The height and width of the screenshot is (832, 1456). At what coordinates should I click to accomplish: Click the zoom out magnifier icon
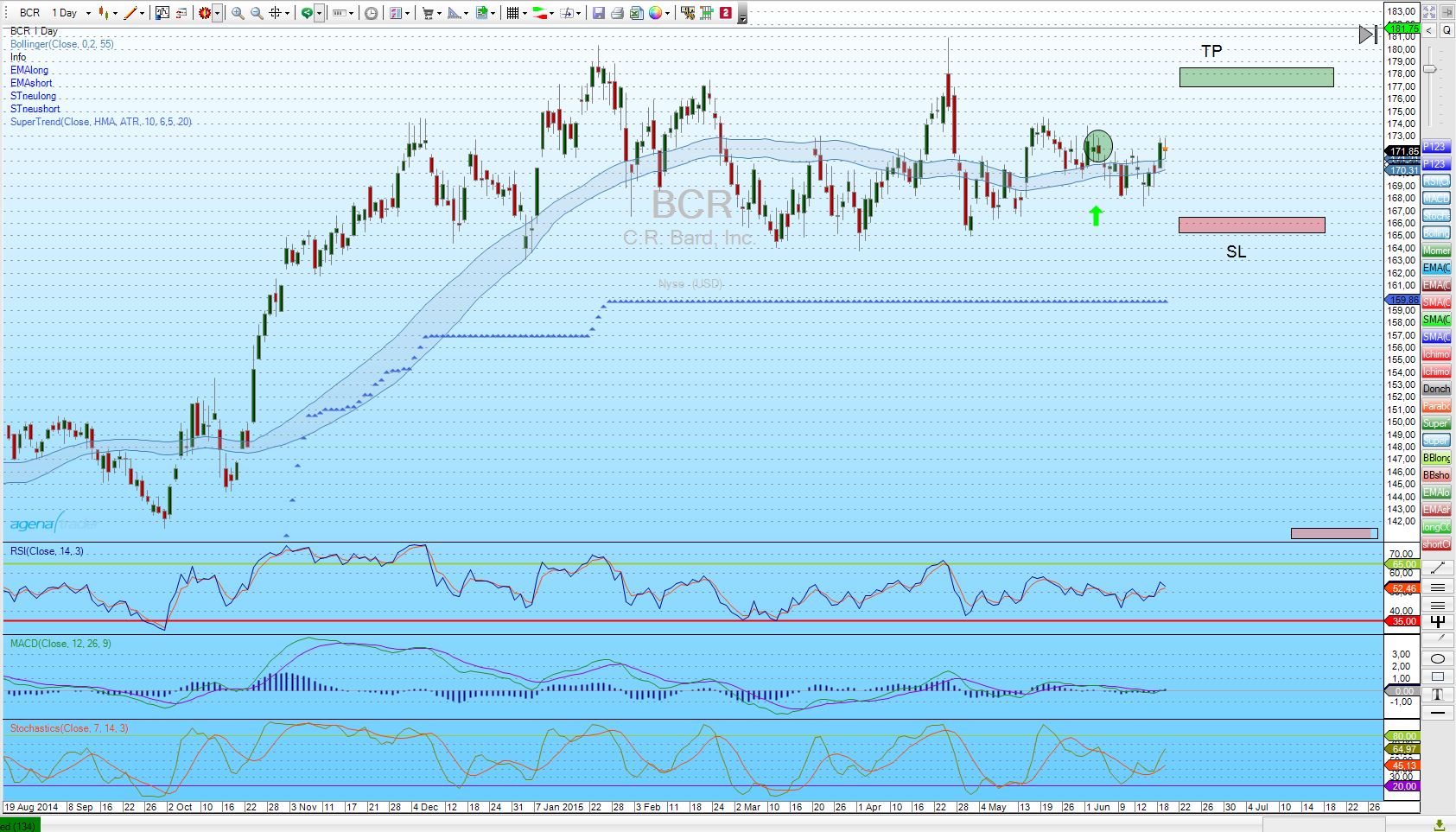tap(257, 13)
